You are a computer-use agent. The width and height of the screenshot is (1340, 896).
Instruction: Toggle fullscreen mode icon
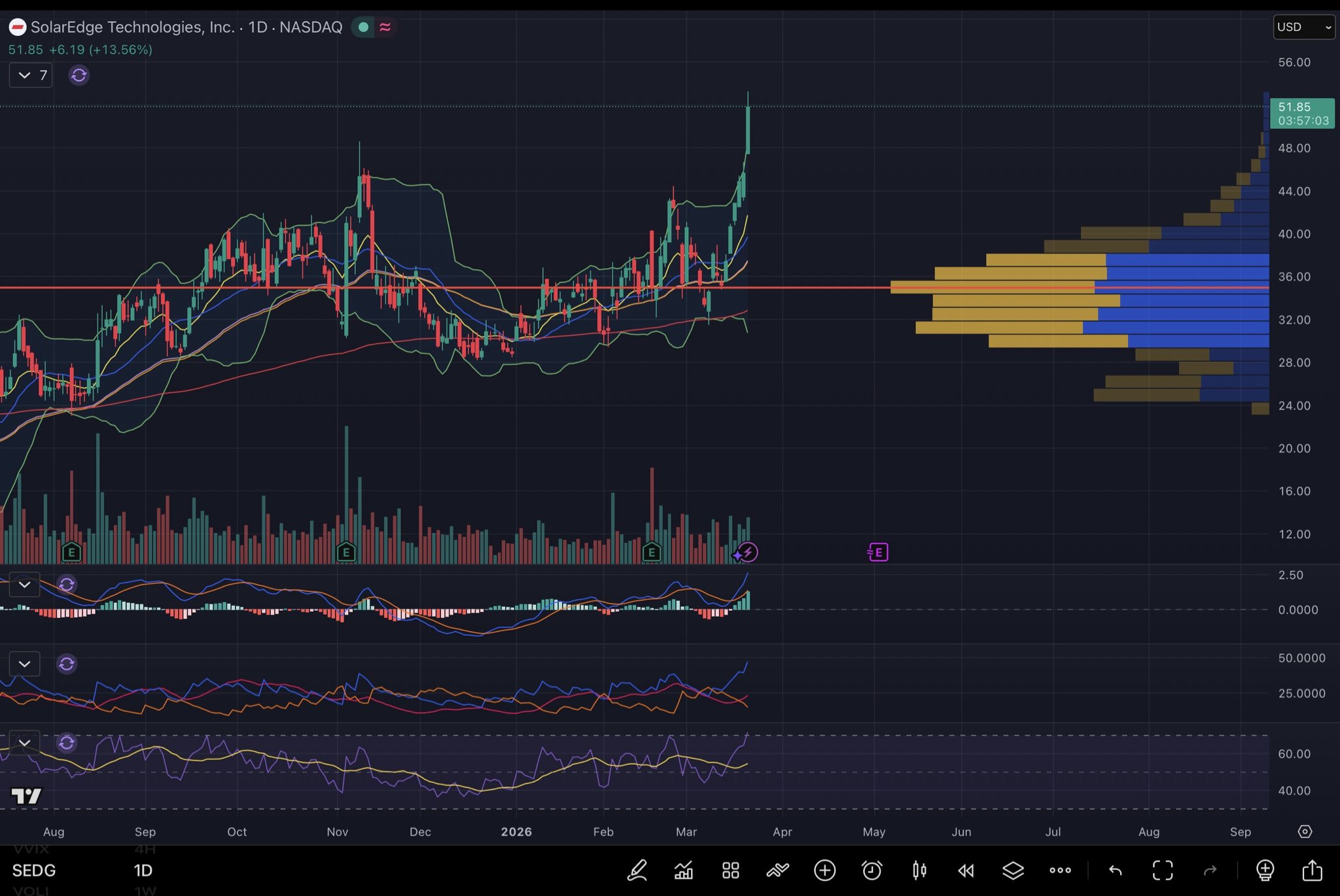[x=1163, y=870]
